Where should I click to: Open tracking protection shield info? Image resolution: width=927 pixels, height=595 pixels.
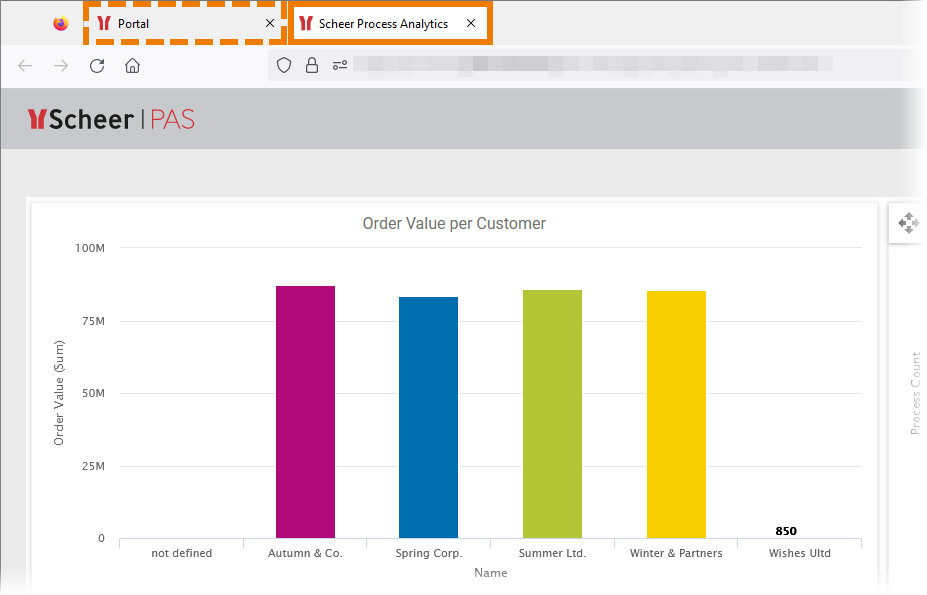click(x=284, y=65)
